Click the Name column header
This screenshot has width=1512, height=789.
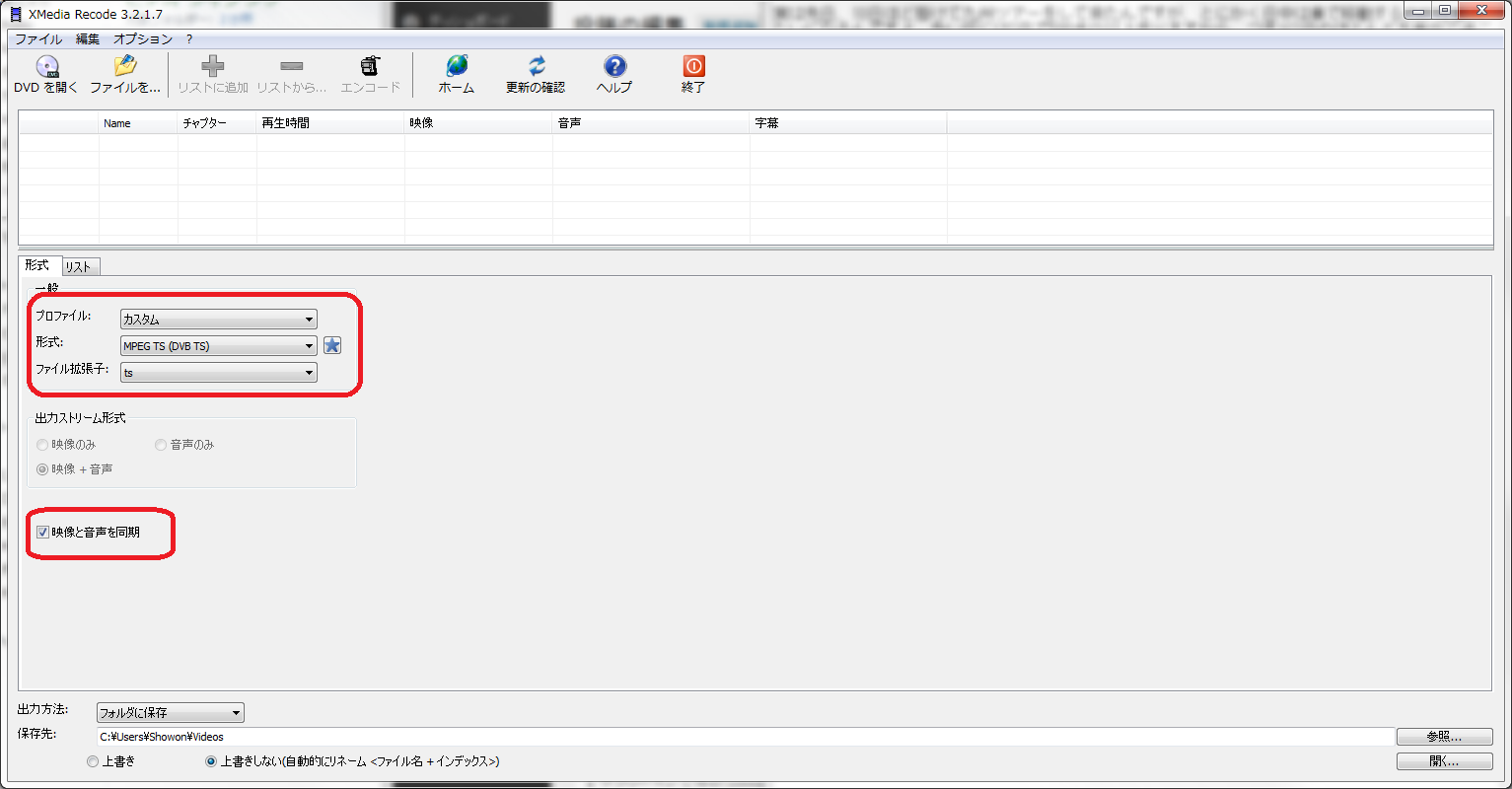[138, 123]
